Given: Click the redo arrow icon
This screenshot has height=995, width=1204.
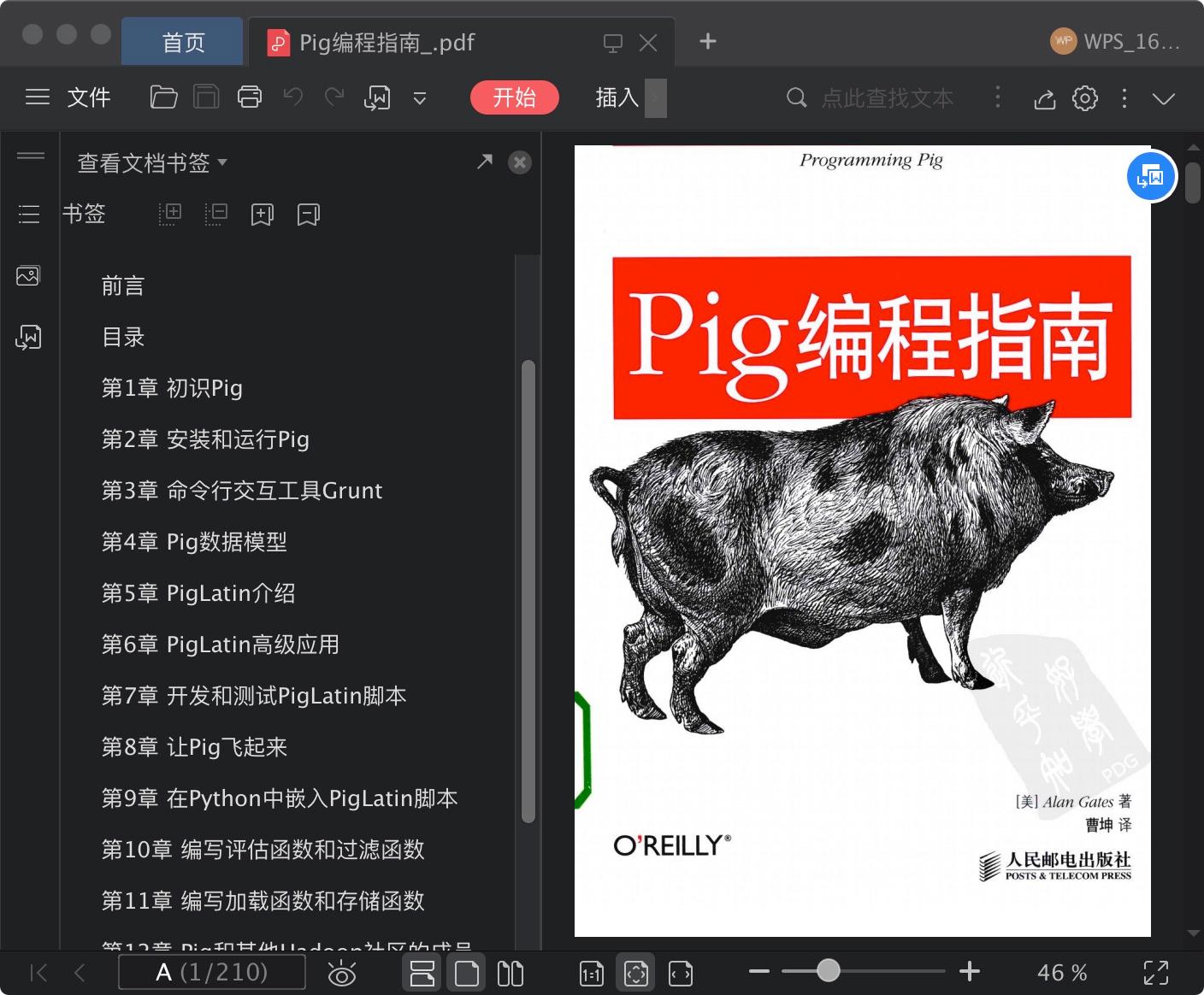Looking at the screenshot, I should click(x=334, y=97).
